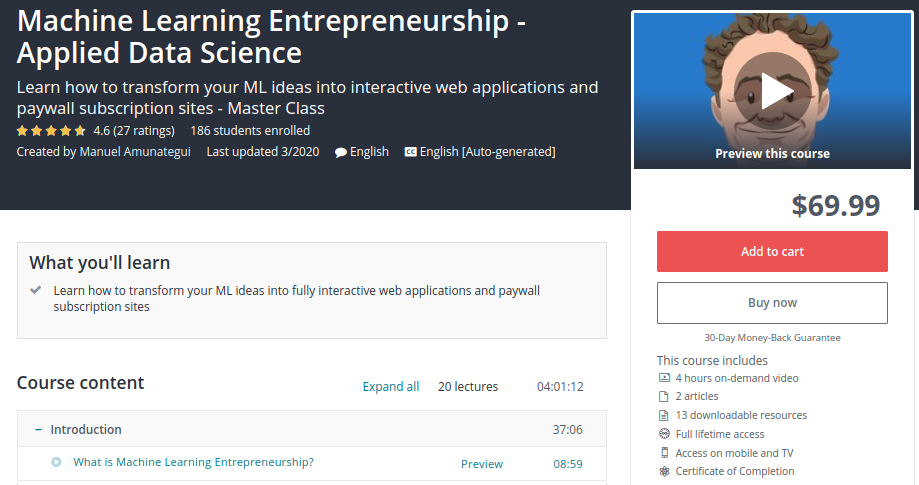Click the downloadable resources file icon
Image resolution: width=919 pixels, height=485 pixels.
coord(664,415)
